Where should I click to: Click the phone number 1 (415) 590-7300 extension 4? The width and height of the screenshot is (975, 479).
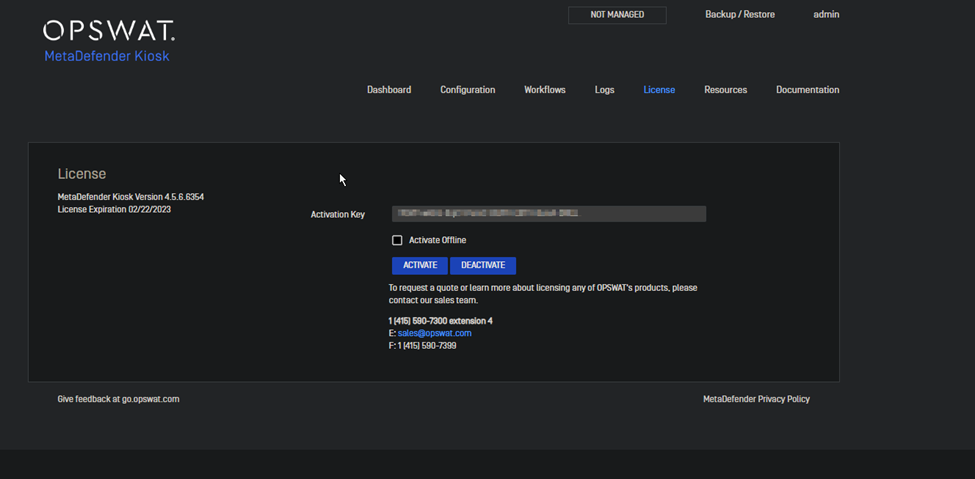click(441, 321)
